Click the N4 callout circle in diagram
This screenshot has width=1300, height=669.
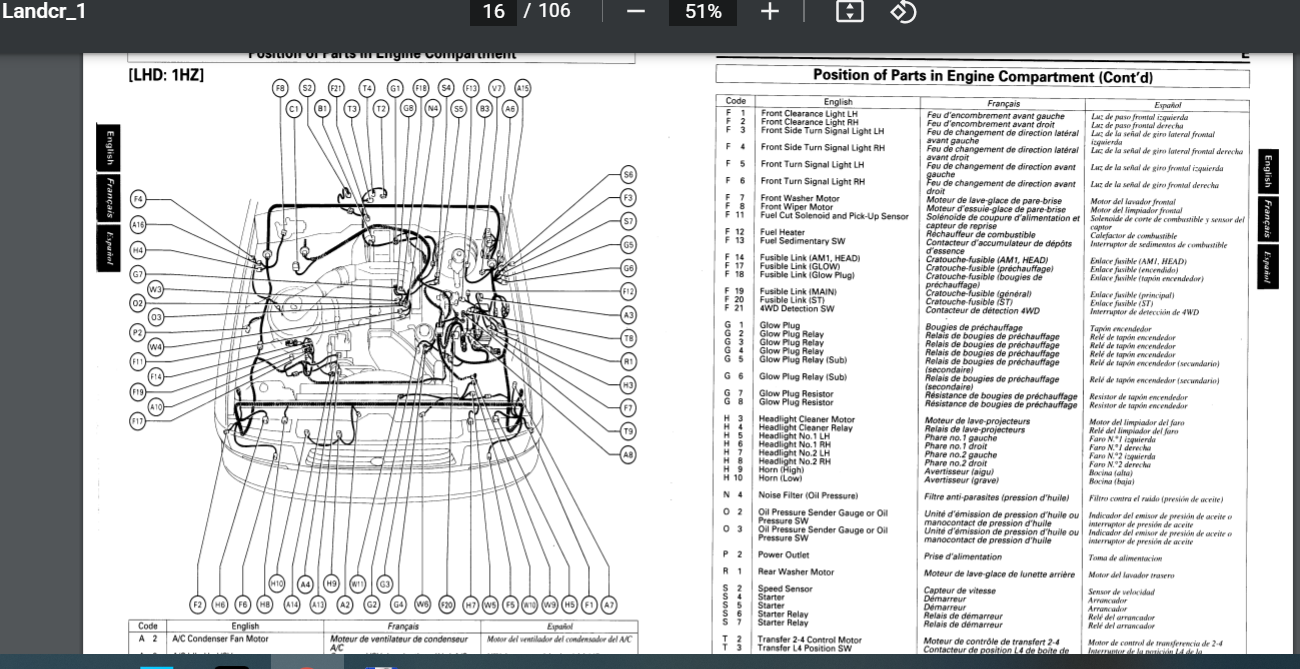click(433, 108)
